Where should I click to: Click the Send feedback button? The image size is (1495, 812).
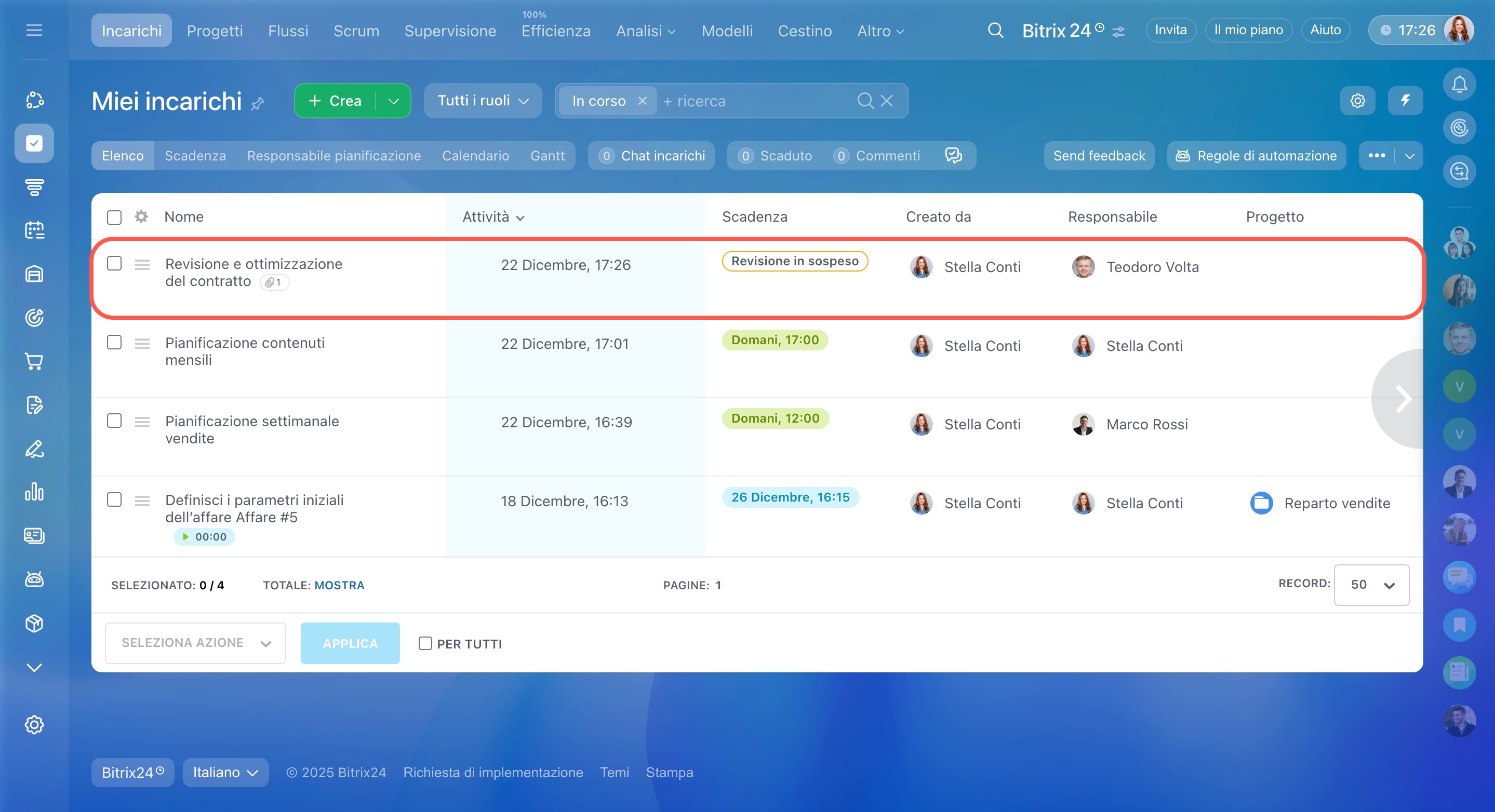[x=1099, y=155]
